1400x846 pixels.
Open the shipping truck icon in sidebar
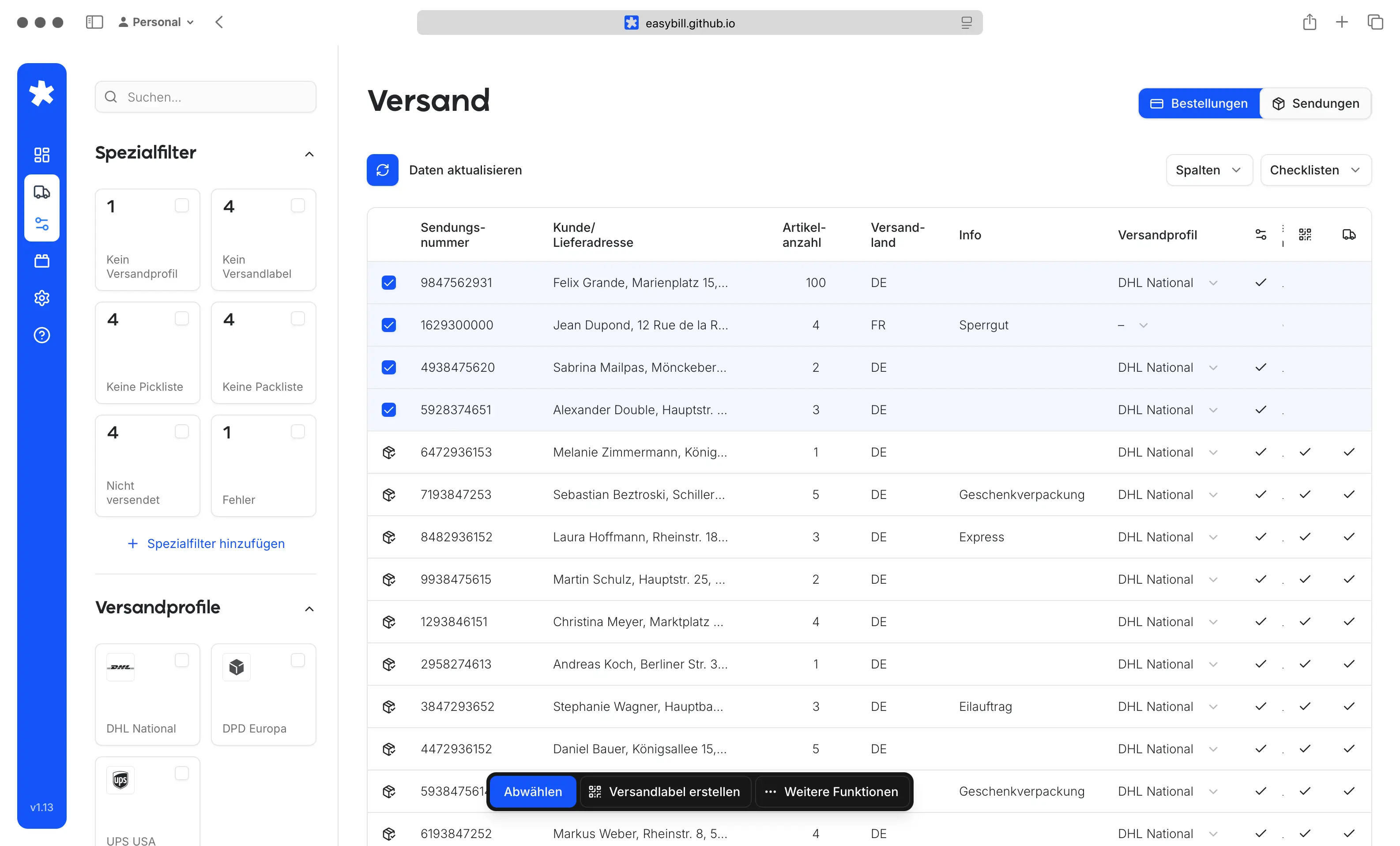41,192
